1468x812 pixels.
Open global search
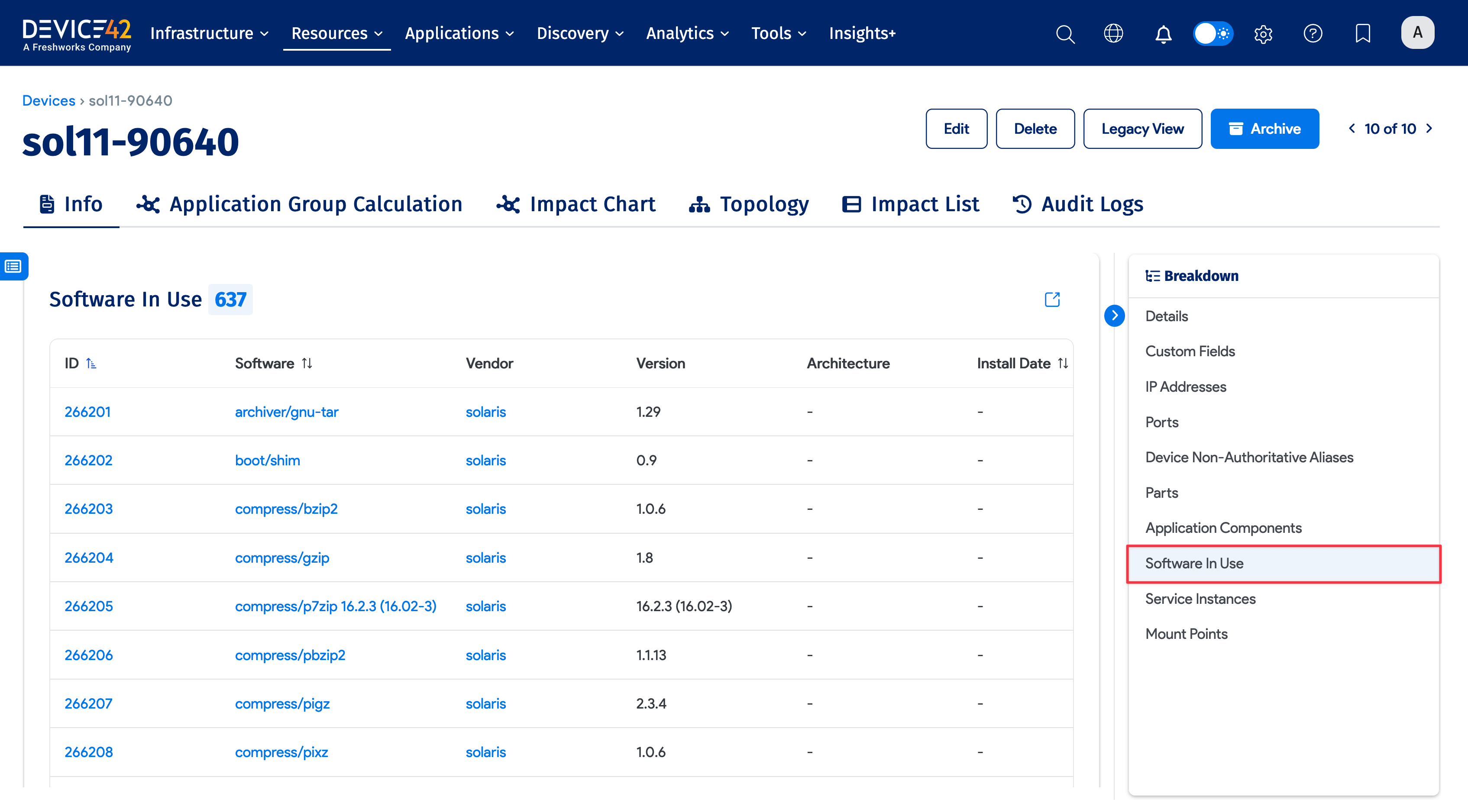[1065, 33]
